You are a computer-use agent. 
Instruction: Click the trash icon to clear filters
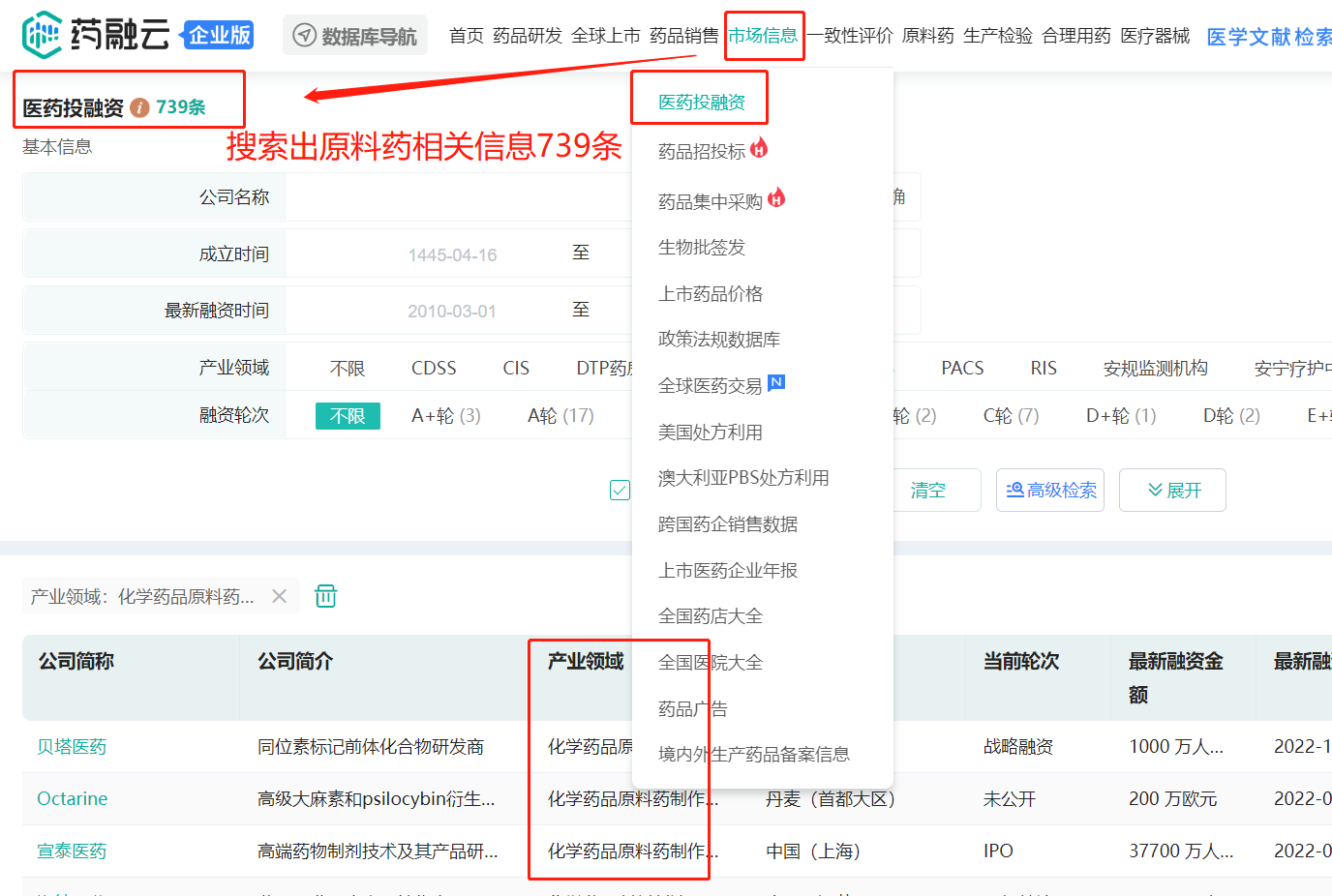click(326, 596)
